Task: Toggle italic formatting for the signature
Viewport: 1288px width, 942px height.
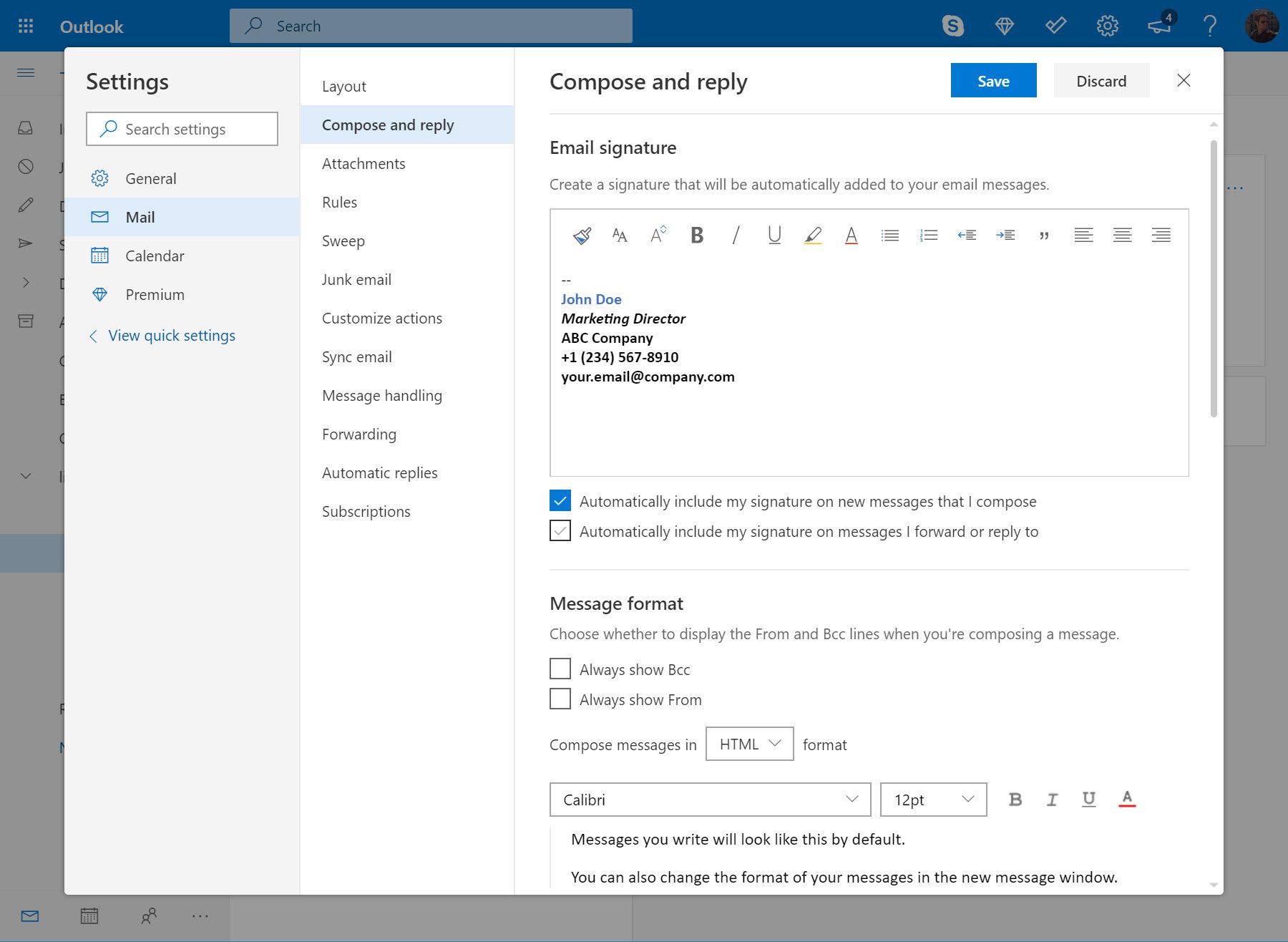Action: 735,235
